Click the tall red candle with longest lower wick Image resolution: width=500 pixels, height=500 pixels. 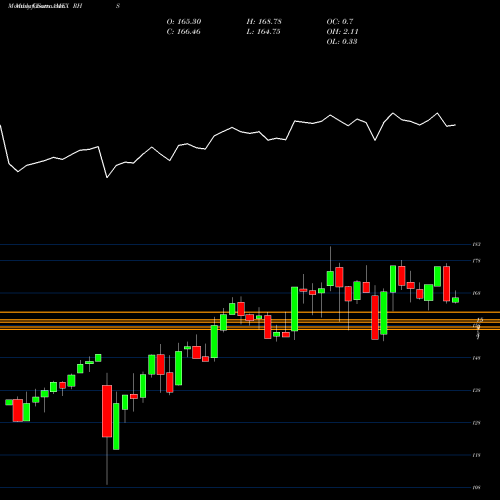pos(107,411)
